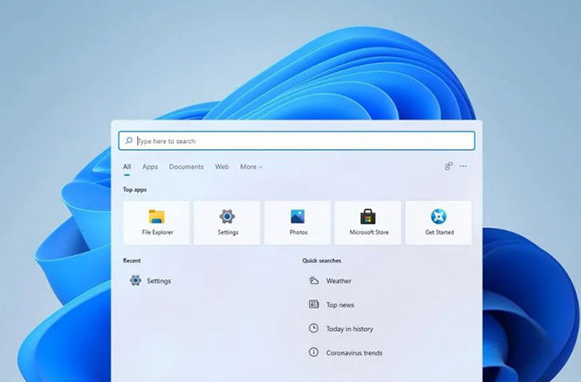Viewport: 581px width, 382px height.
Task: Focus the Type here to search box
Action: [x=297, y=141]
